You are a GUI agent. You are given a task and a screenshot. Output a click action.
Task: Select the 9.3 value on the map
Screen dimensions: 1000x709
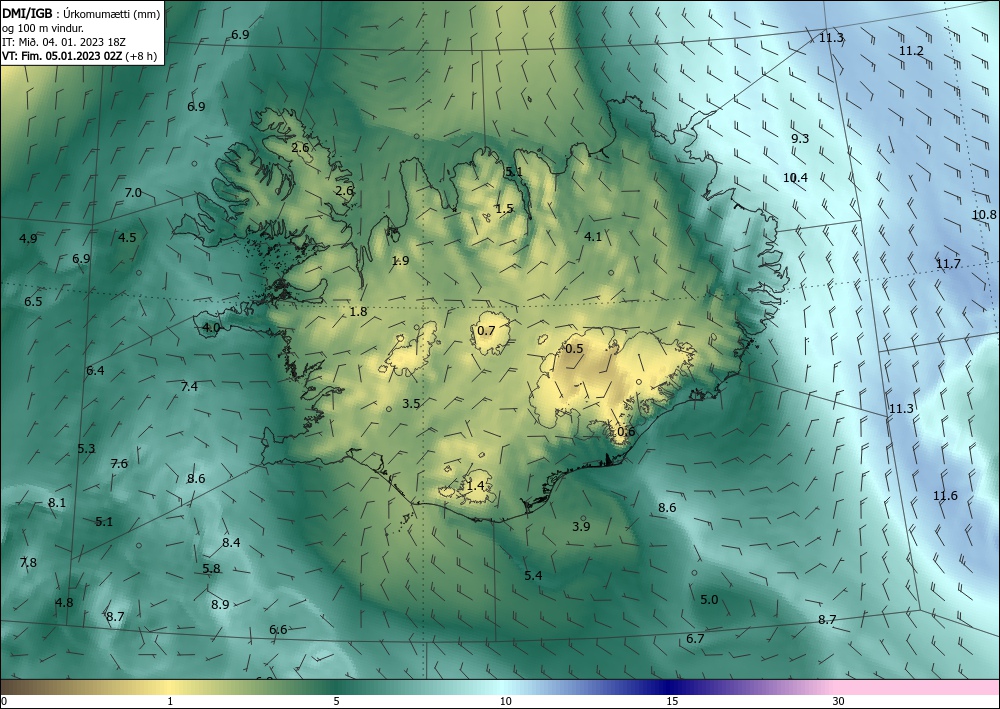tap(800, 138)
